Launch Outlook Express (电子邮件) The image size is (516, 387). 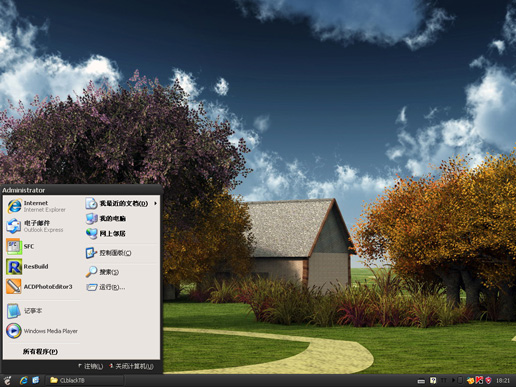click(x=42, y=226)
